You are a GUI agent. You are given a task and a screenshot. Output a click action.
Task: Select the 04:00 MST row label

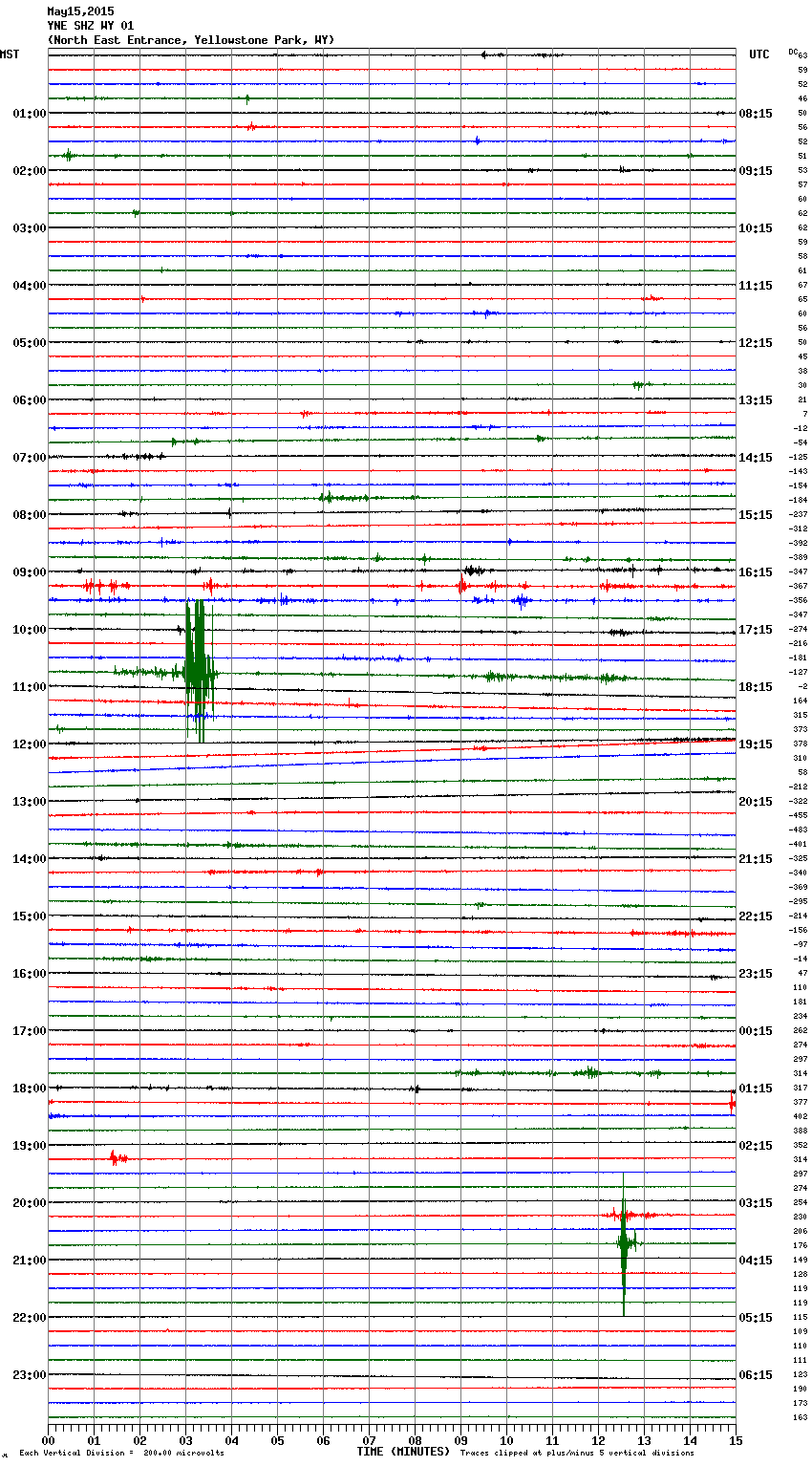[x=30, y=286]
